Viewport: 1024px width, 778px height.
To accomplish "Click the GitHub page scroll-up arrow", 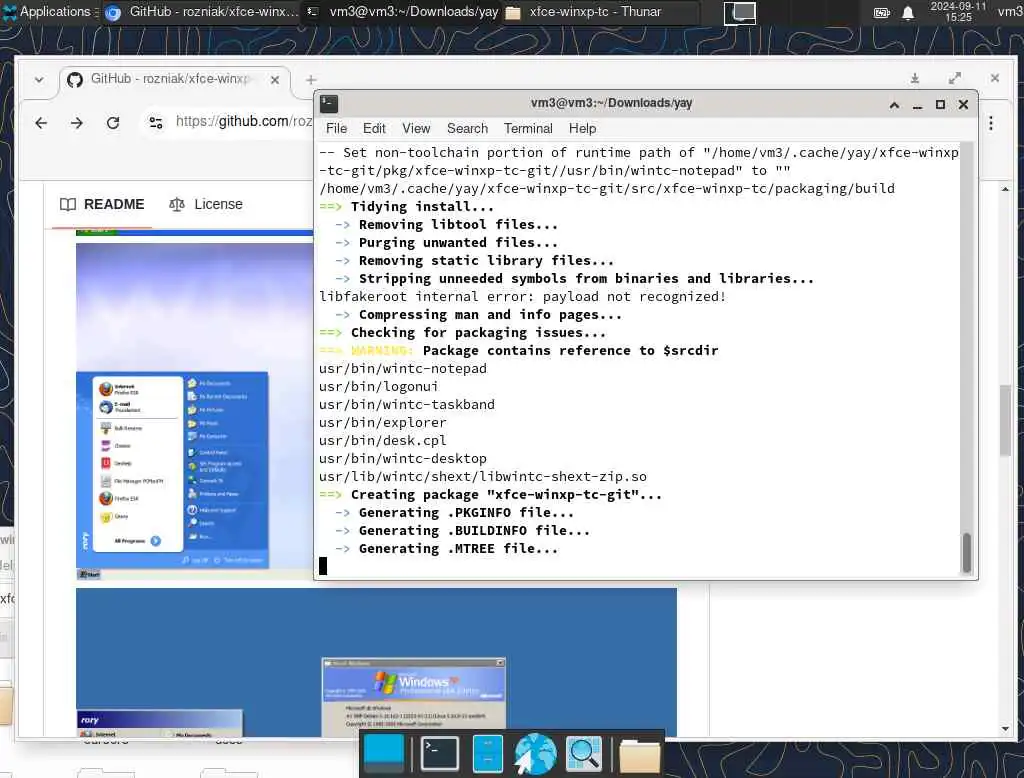I will (x=1005, y=189).
